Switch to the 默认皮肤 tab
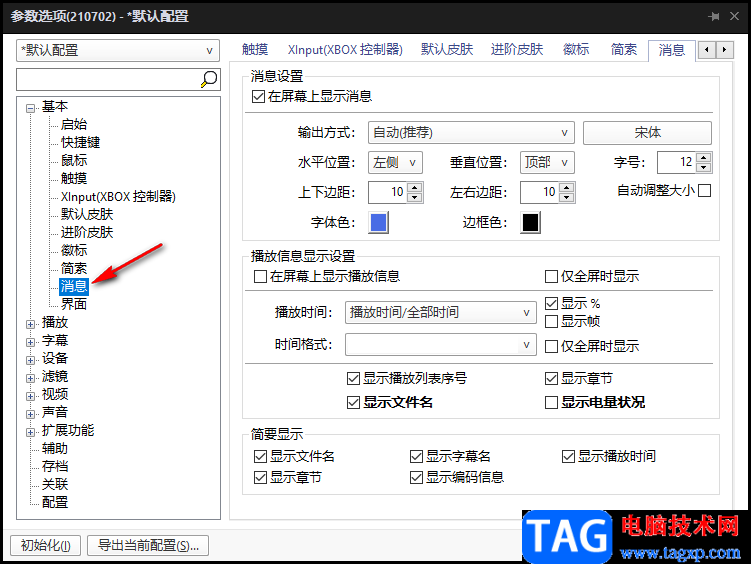The width and height of the screenshot is (751, 564). [x=447, y=50]
